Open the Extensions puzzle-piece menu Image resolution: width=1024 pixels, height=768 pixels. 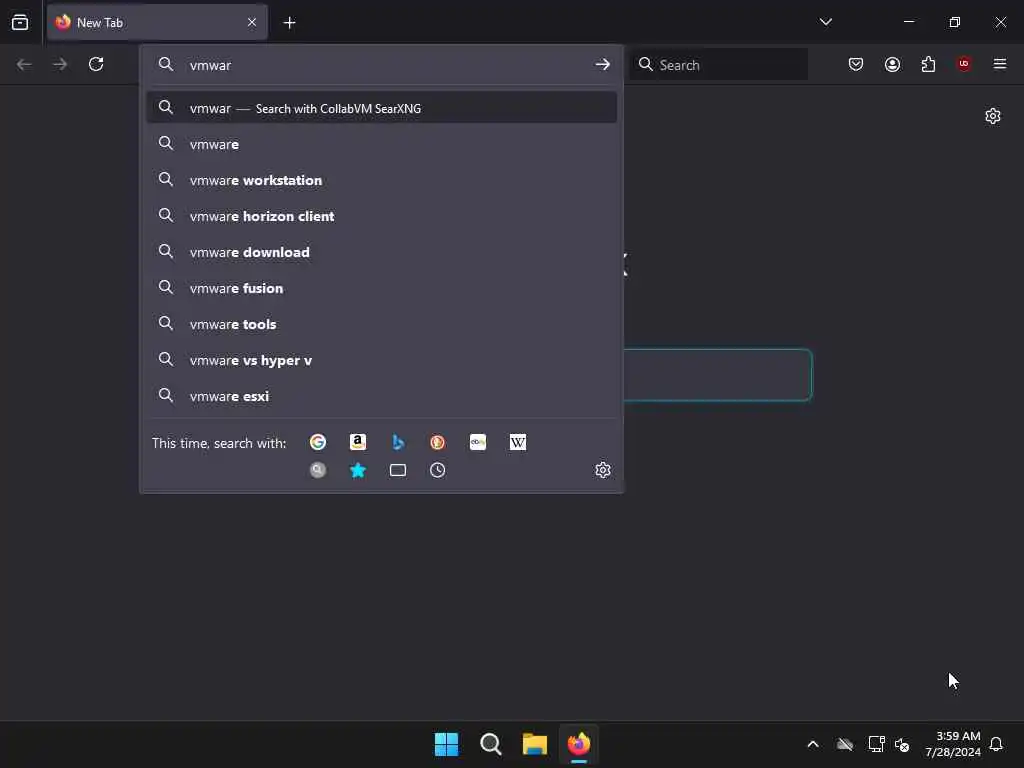click(928, 64)
